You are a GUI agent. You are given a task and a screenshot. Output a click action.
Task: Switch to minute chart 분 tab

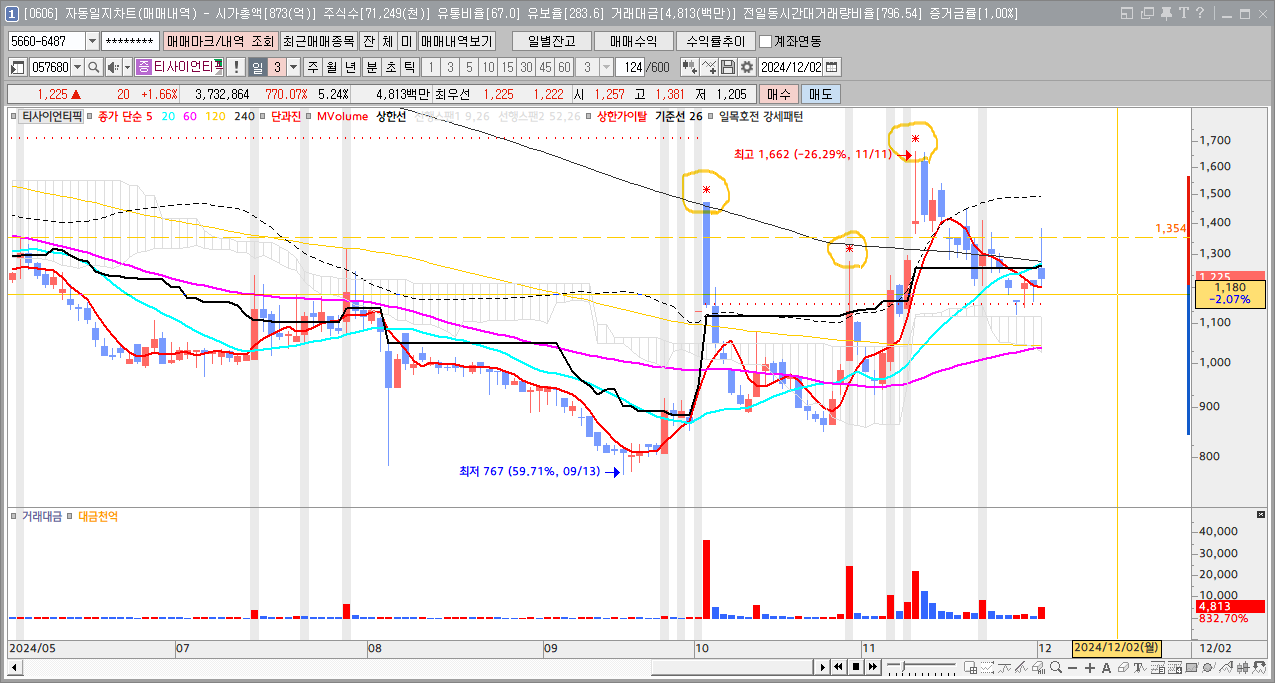point(371,67)
